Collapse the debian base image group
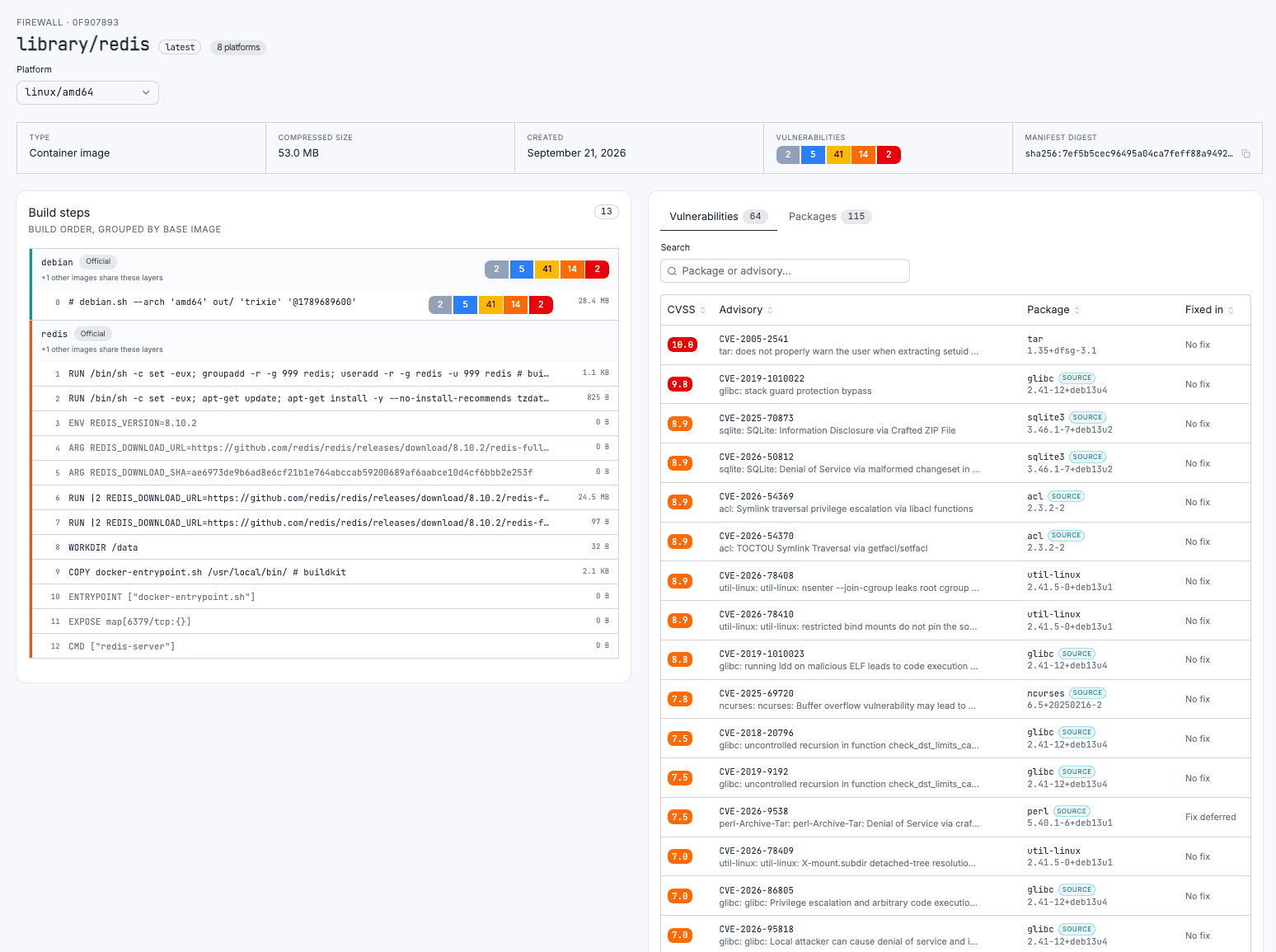This screenshot has width=1276, height=952. tap(324, 269)
